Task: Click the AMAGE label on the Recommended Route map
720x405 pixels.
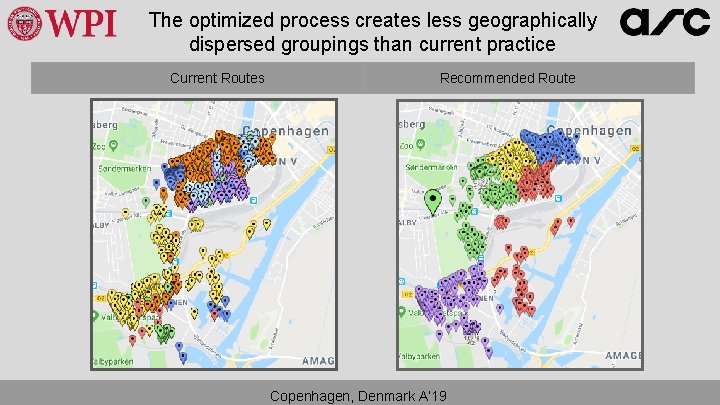Action: click(623, 355)
